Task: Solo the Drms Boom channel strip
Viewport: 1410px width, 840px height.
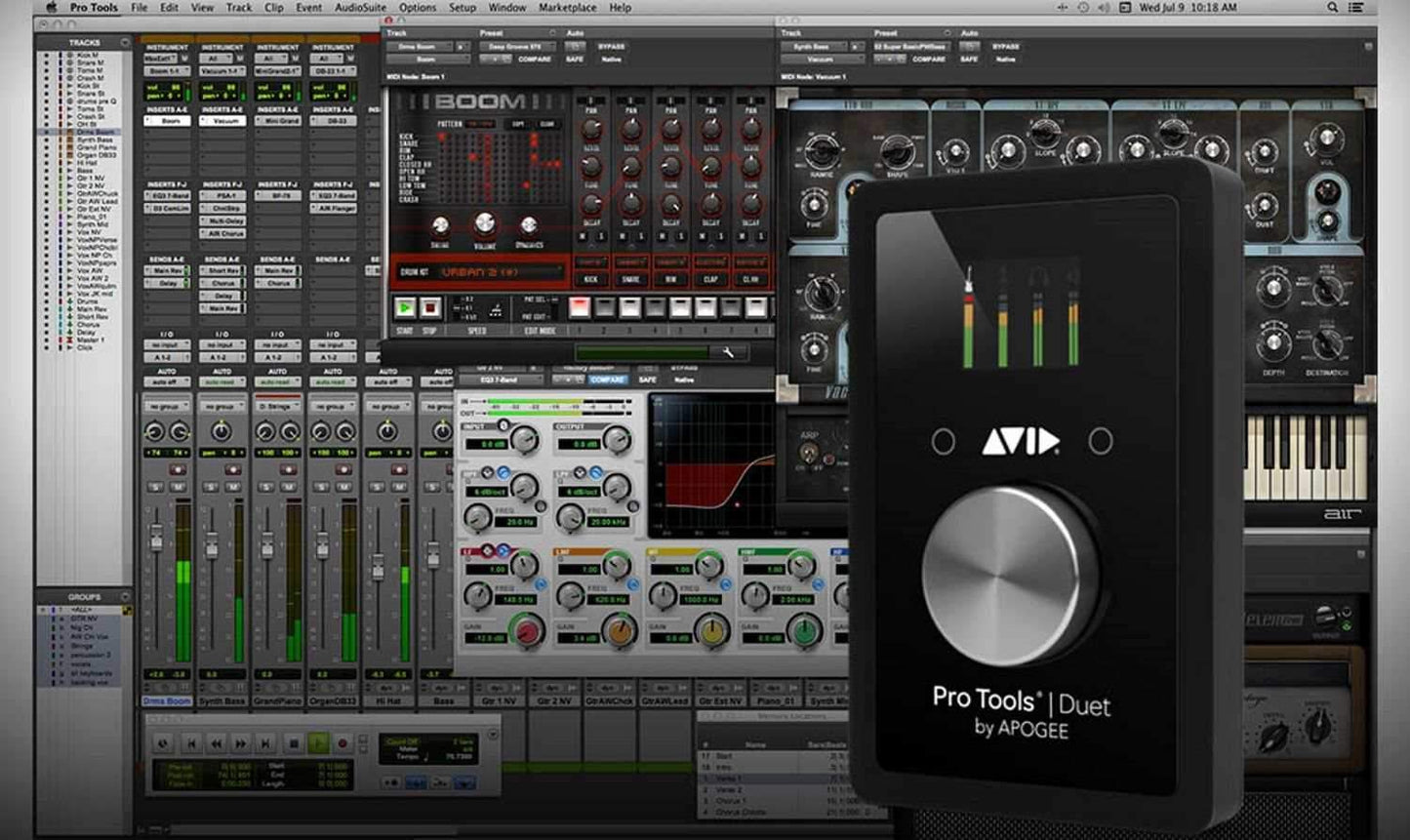Action: pyautogui.click(x=154, y=486)
